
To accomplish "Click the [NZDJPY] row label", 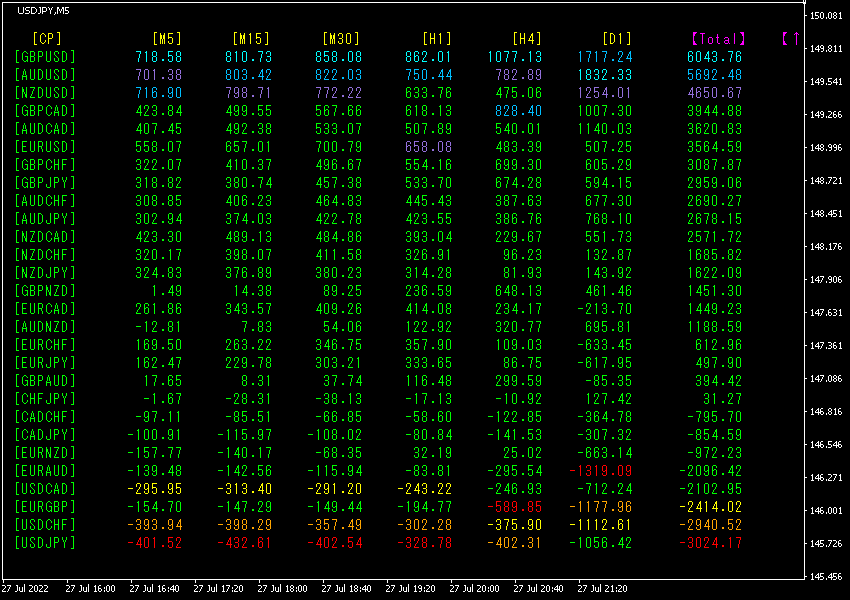I will 46,273.
